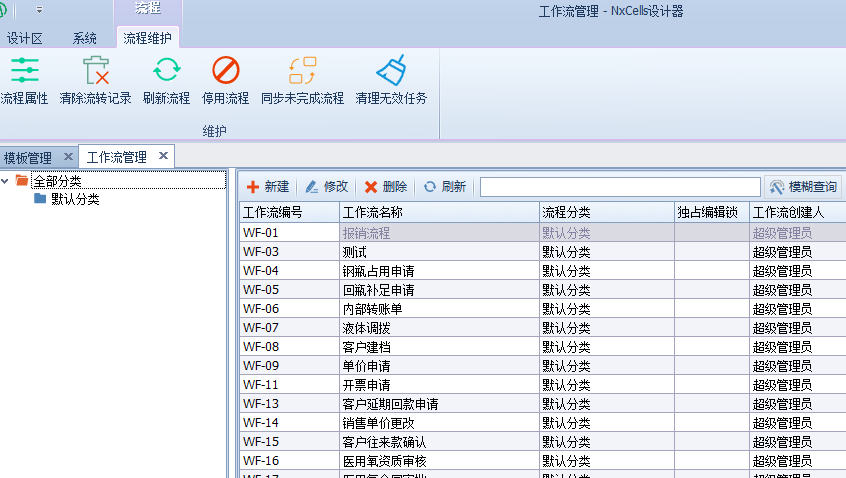Viewport: 846px width, 478px height.
Task: Select the 流程维护 ribbon tab
Action: pos(147,38)
